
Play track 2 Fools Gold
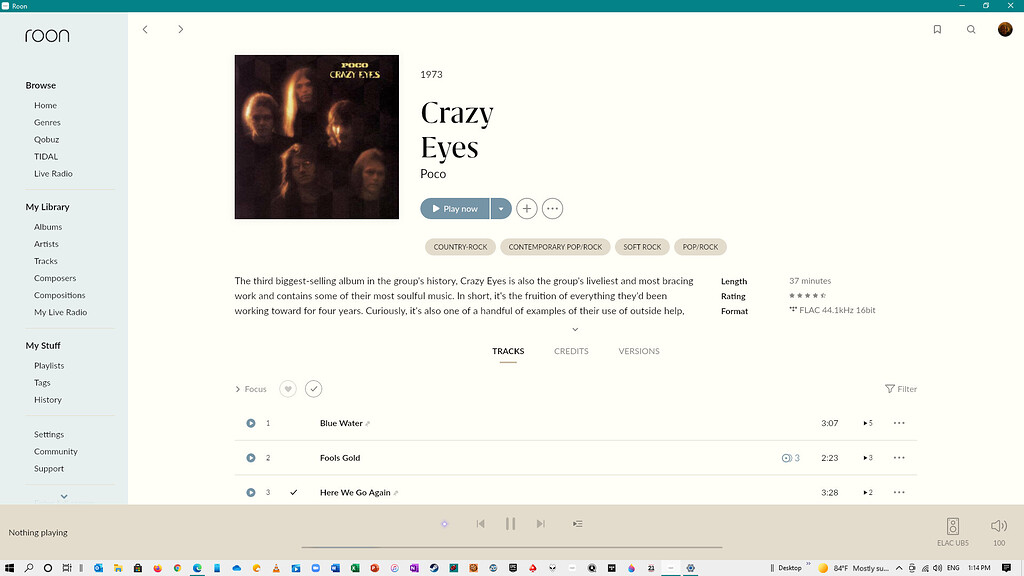(x=251, y=458)
